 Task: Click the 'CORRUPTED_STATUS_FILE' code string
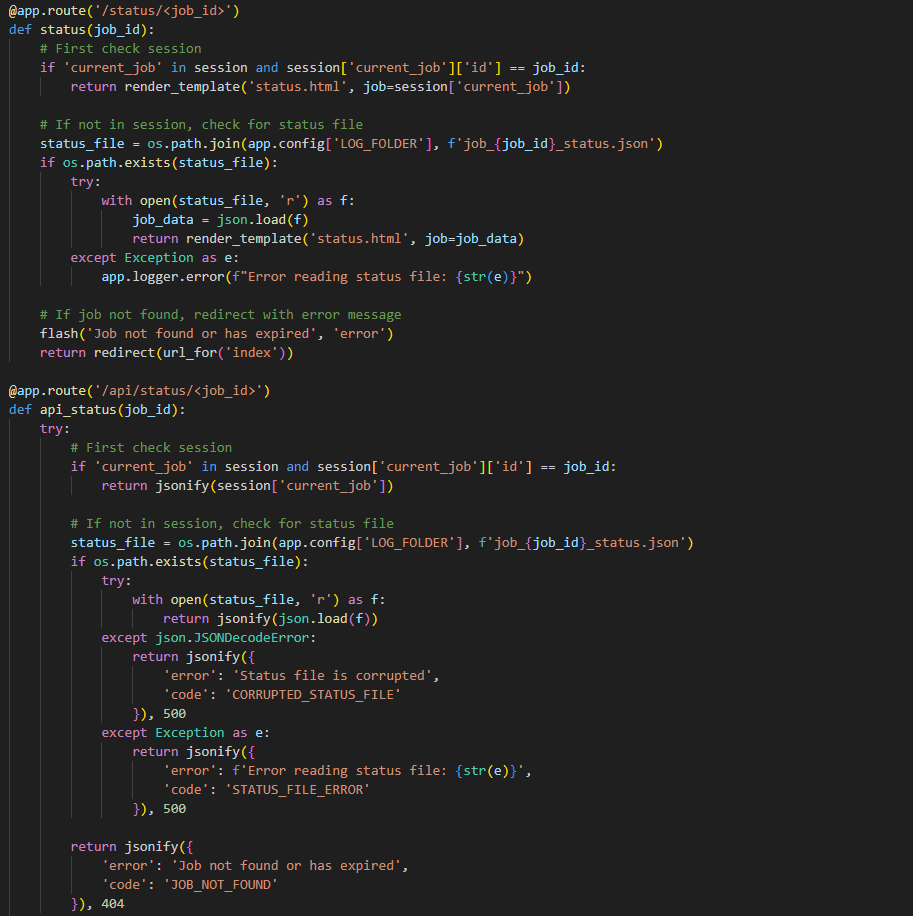click(313, 695)
